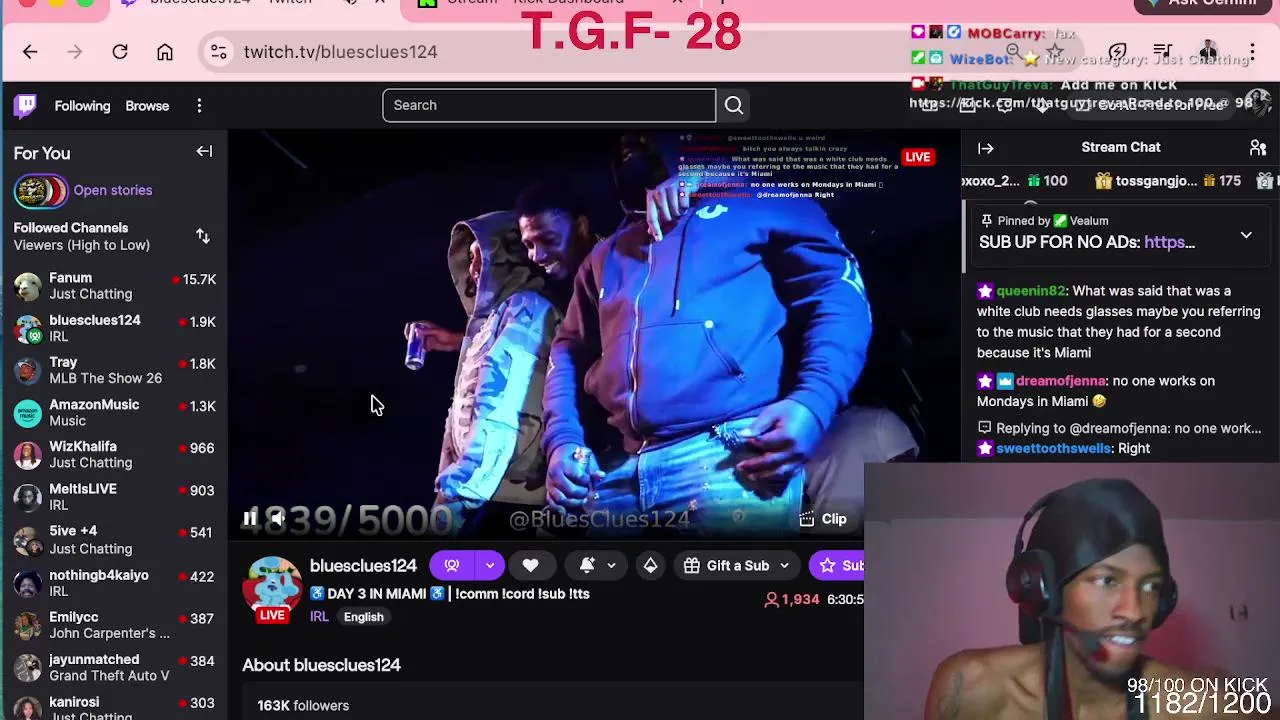The height and width of the screenshot is (720, 1280).
Task: Click the Subscribe star button
Action: [x=838, y=566]
